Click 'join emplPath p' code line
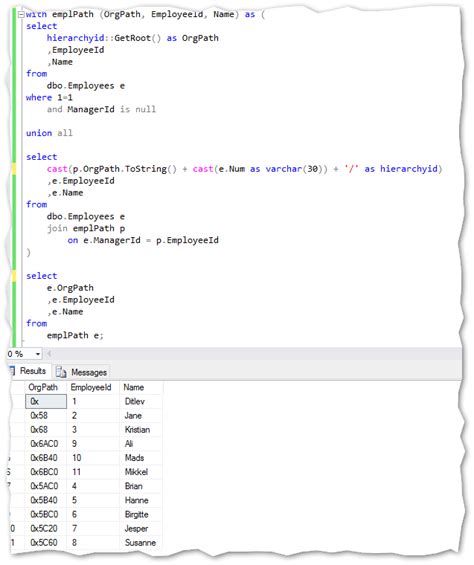Viewport: 474px width, 565px height. pos(86,228)
